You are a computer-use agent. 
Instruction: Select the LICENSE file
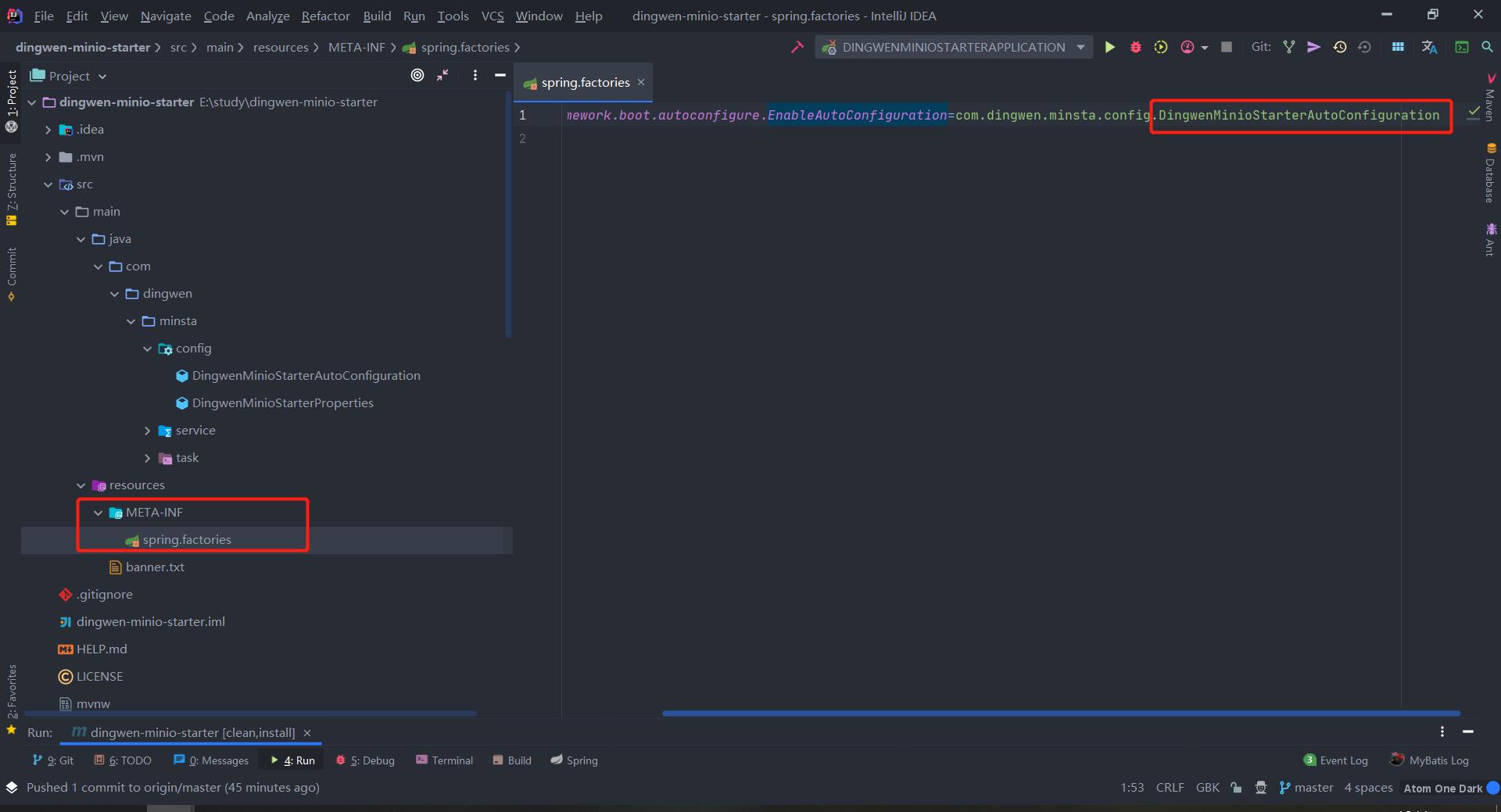(91, 677)
